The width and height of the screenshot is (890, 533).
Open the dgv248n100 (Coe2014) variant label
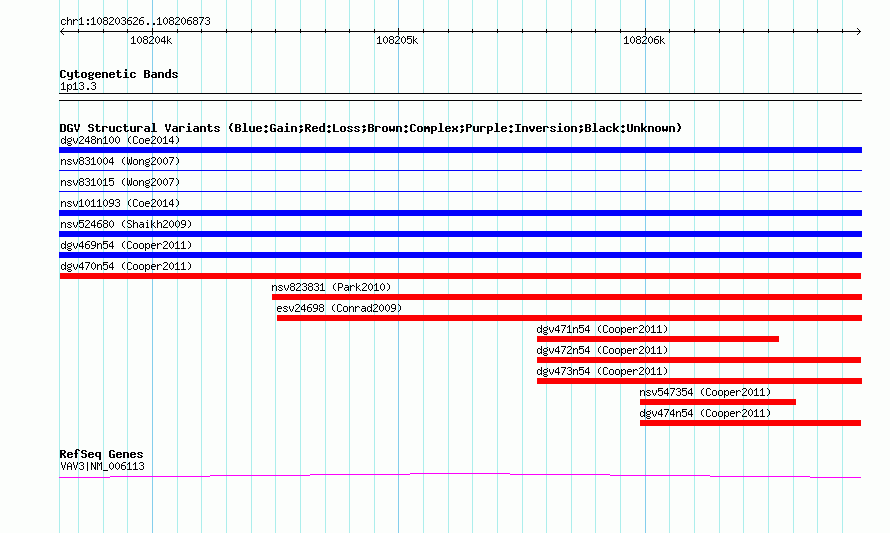tap(120, 140)
